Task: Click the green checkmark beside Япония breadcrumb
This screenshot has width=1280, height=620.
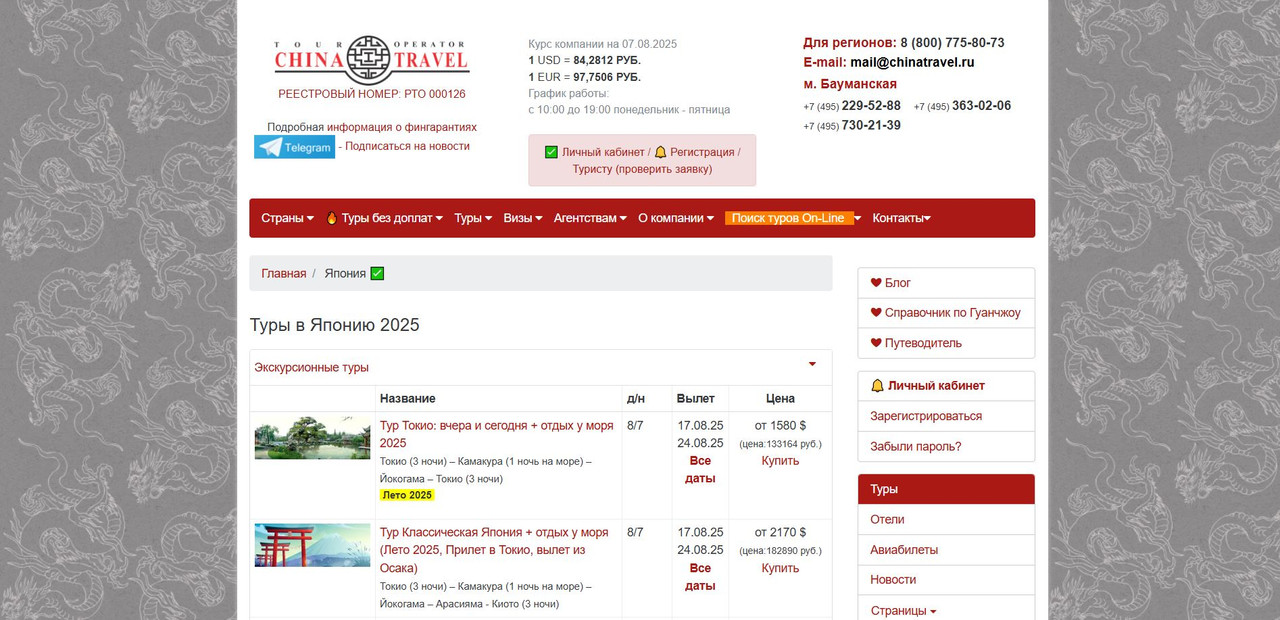Action: point(377,274)
